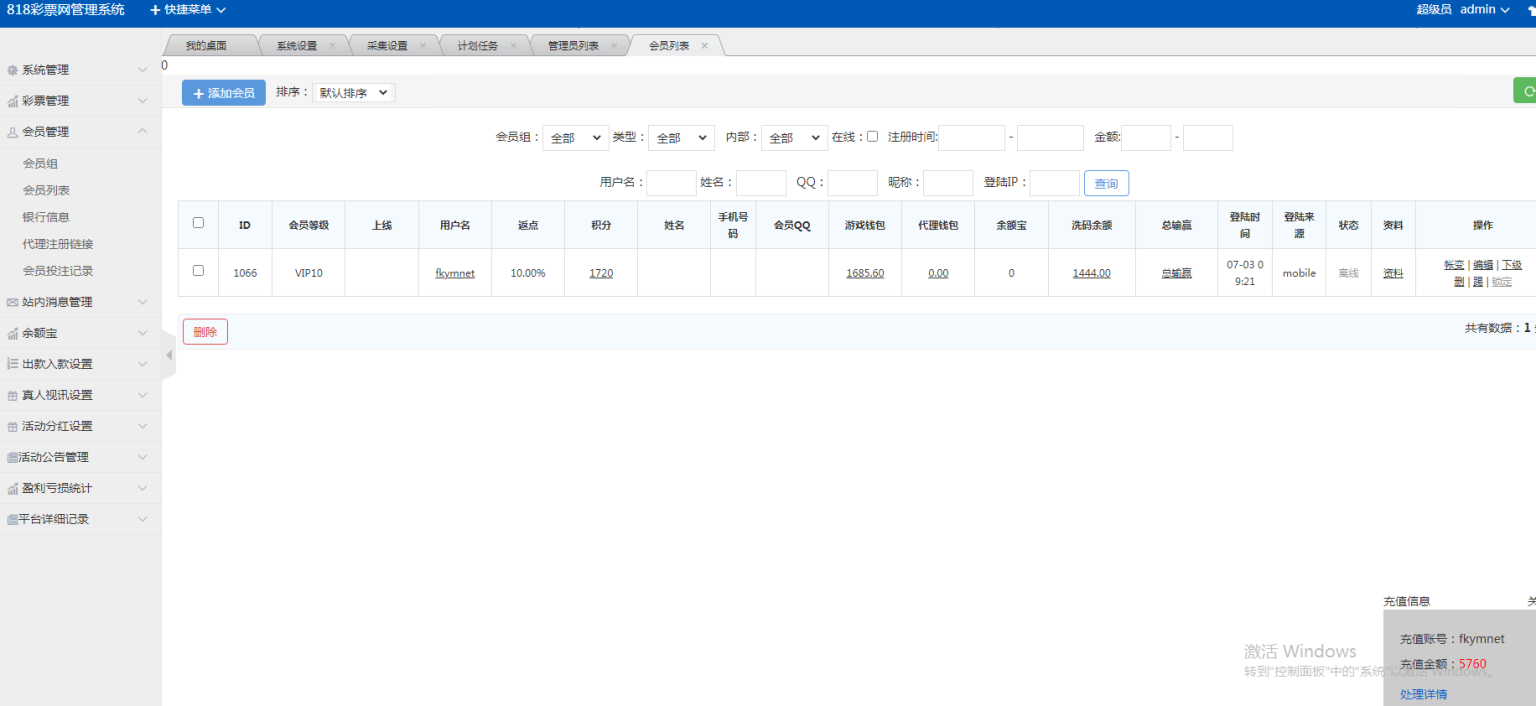Toggle the select-all checkbox in table header

197,224
